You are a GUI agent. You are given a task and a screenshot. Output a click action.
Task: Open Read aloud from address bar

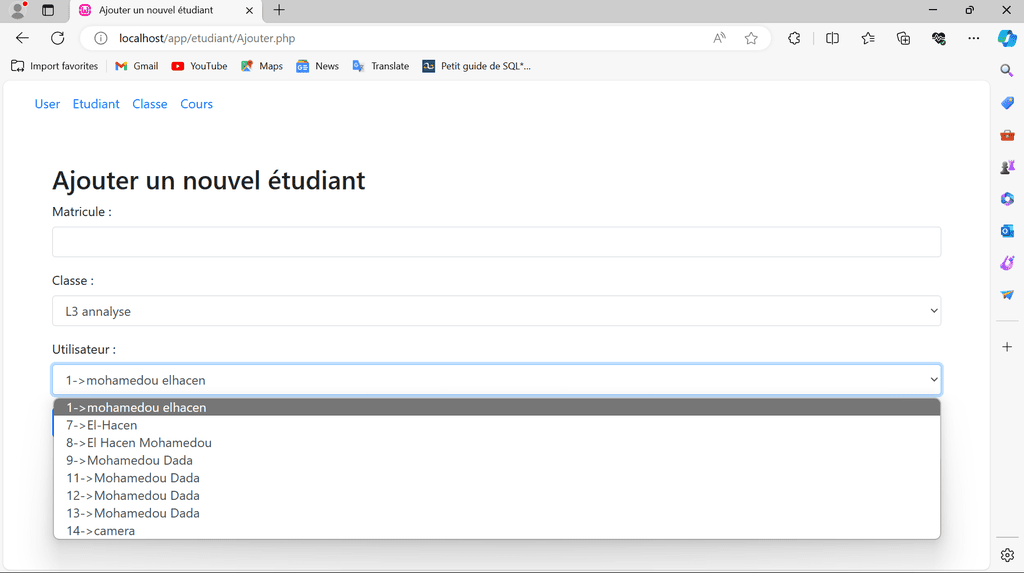[x=719, y=38]
